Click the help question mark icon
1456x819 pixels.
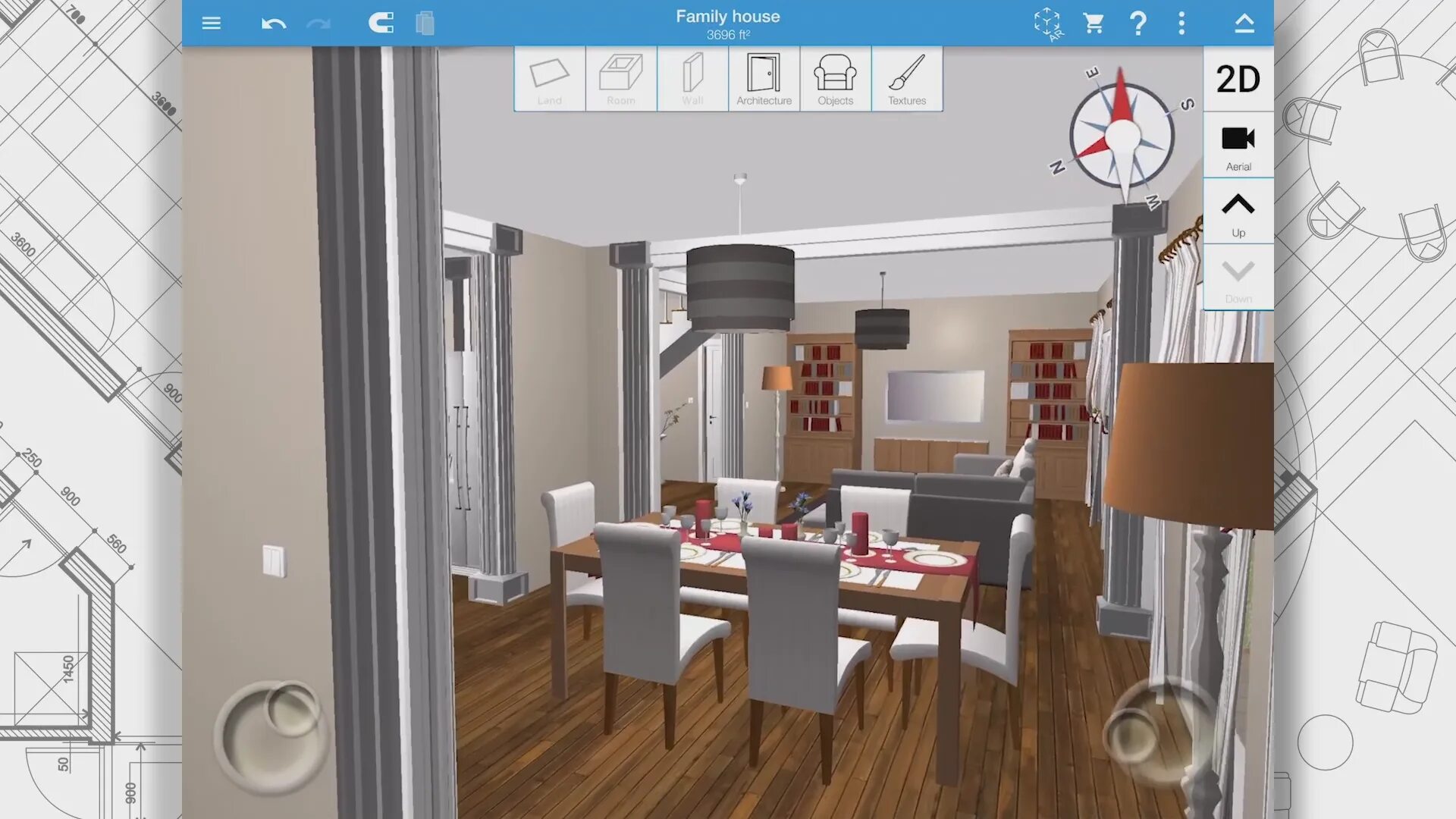click(1139, 23)
